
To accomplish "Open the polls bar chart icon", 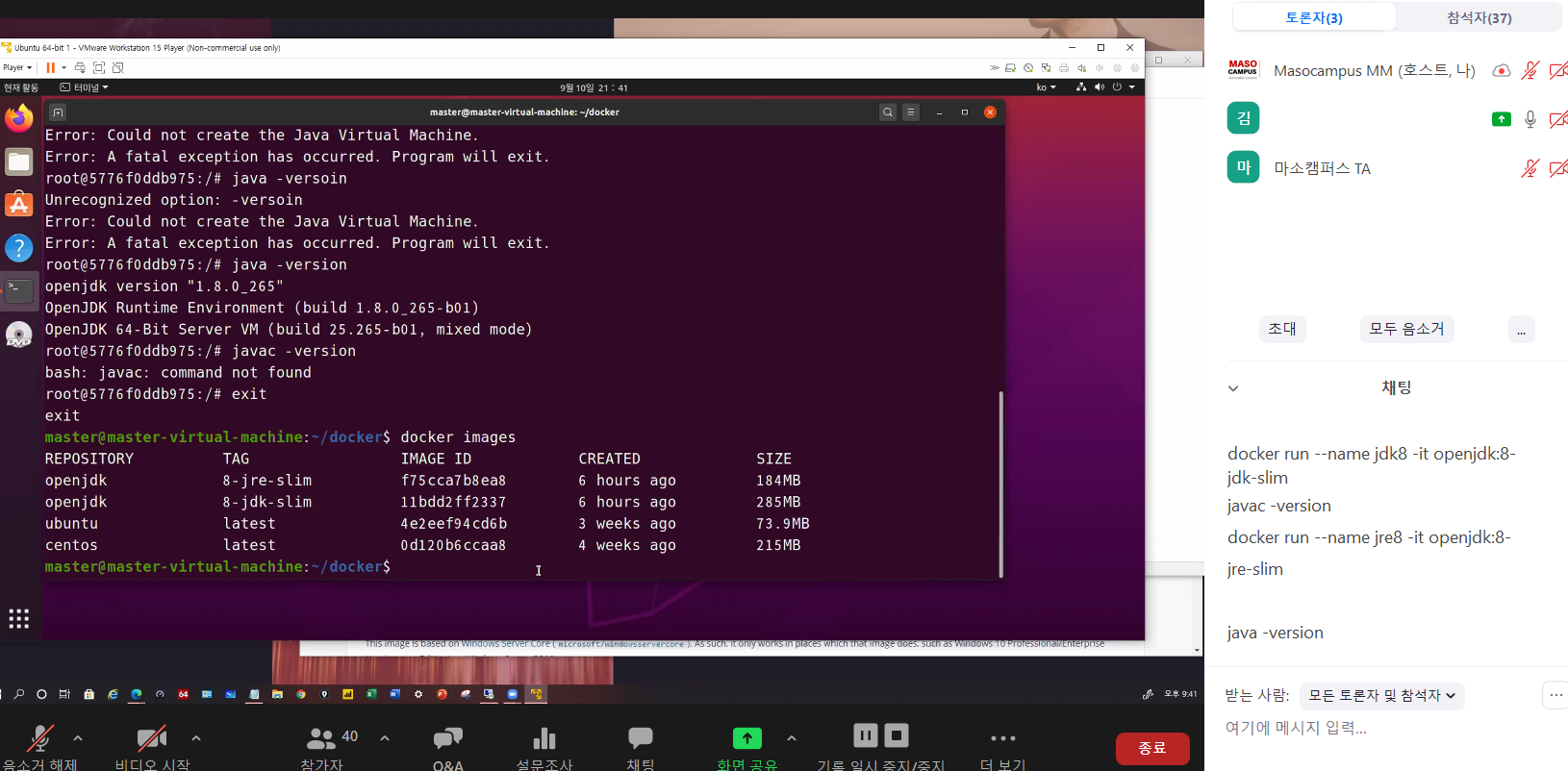I will (544, 738).
